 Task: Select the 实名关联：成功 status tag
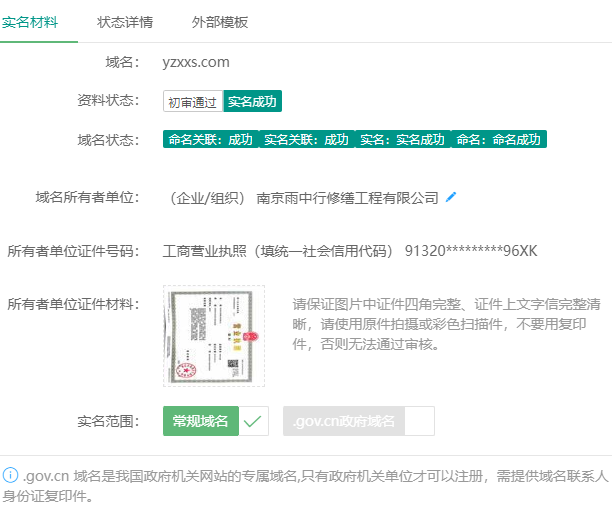(x=306, y=140)
